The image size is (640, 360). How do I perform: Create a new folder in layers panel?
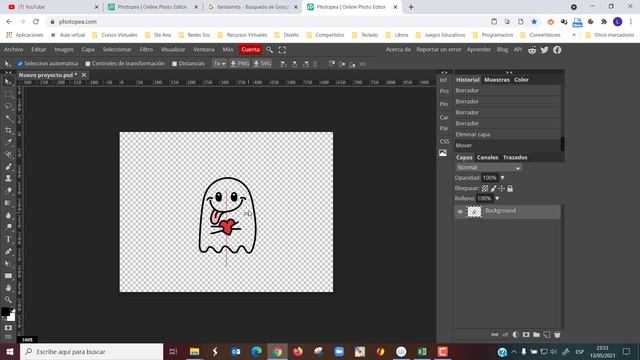[x=536, y=335]
